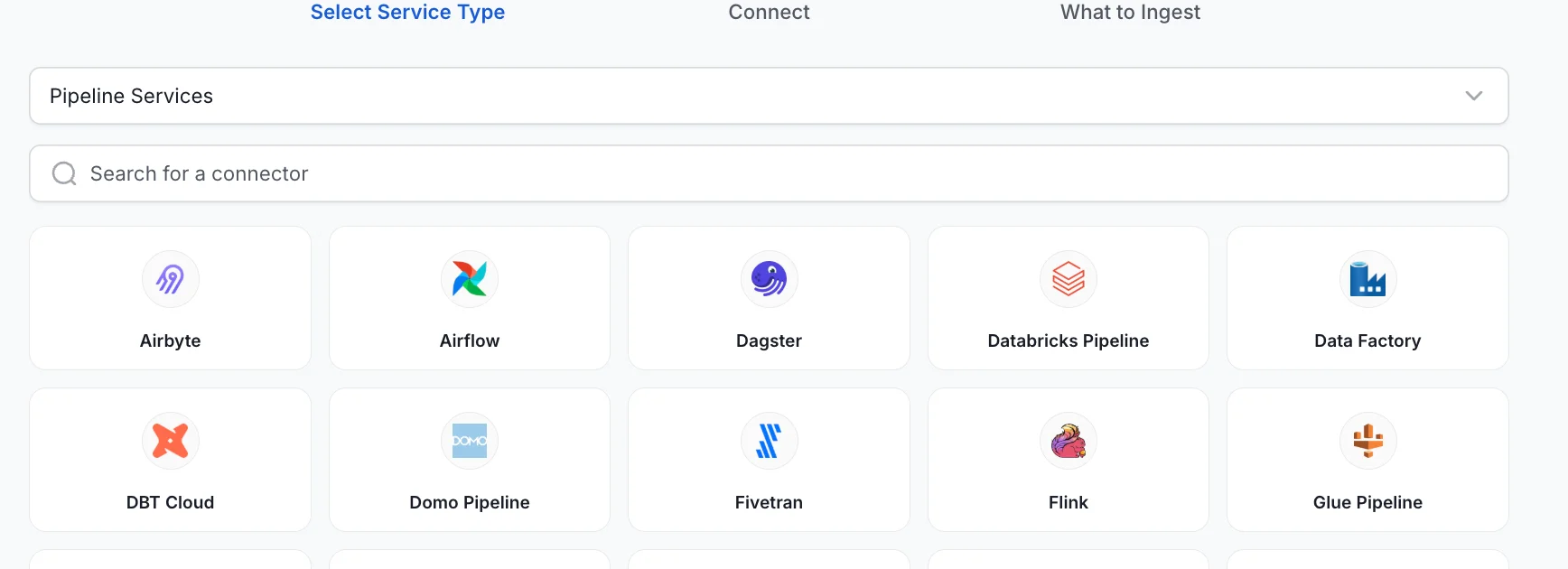Choose the Airflow pinwheel icon
Image resolution: width=1568 pixels, height=569 pixels.
point(470,279)
